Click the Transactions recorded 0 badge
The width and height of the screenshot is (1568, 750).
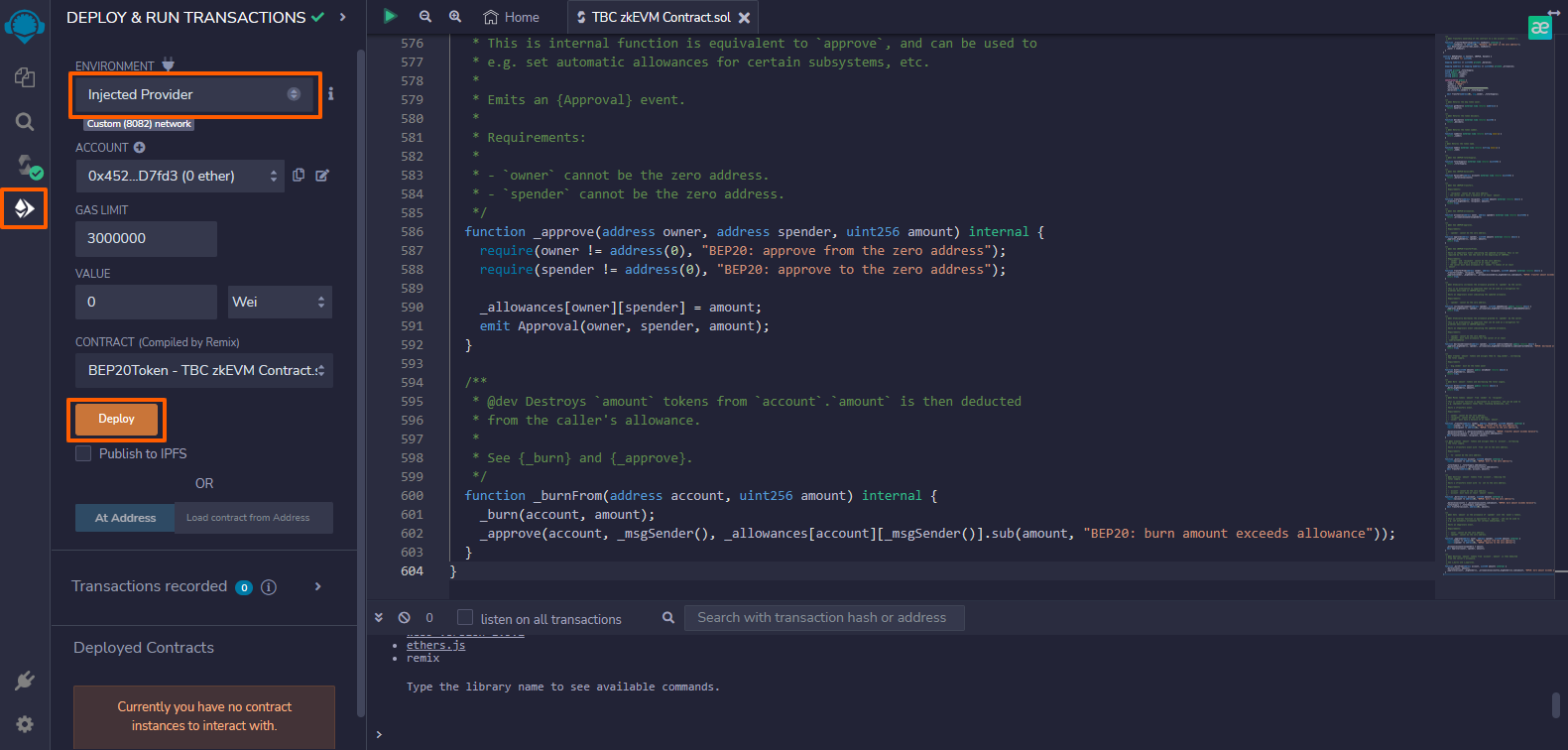(x=244, y=587)
